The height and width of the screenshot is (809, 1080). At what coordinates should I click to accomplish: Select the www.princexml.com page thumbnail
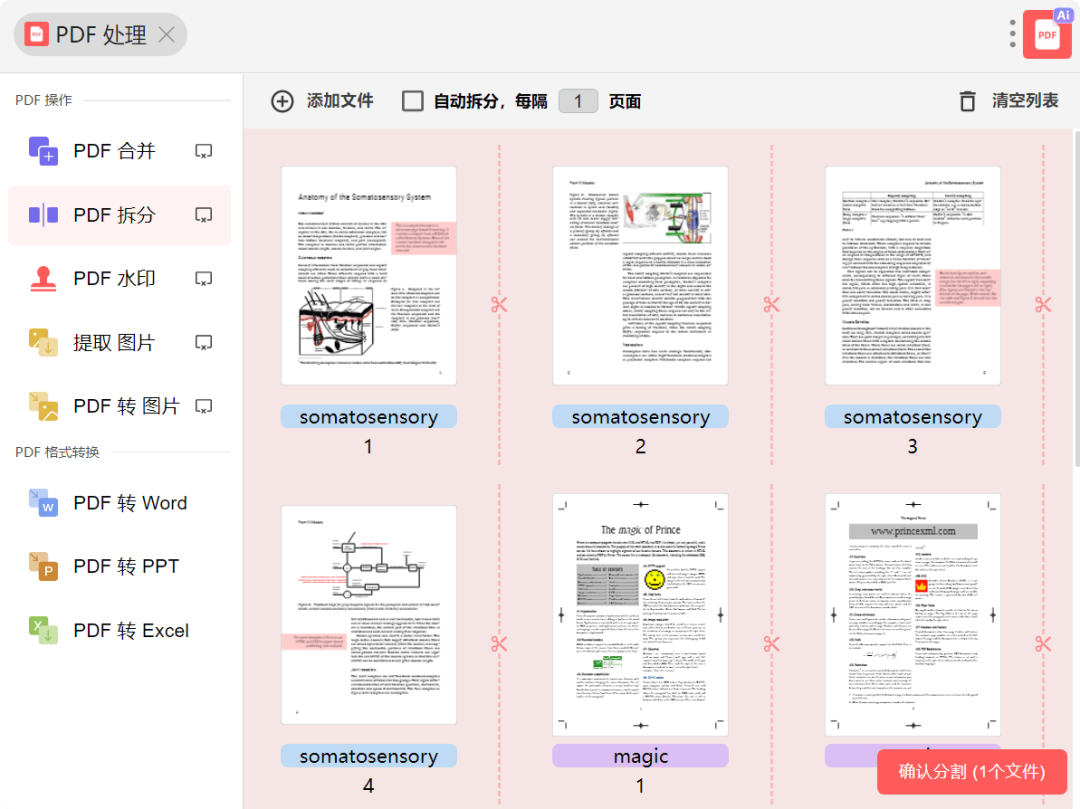pos(913,615)
